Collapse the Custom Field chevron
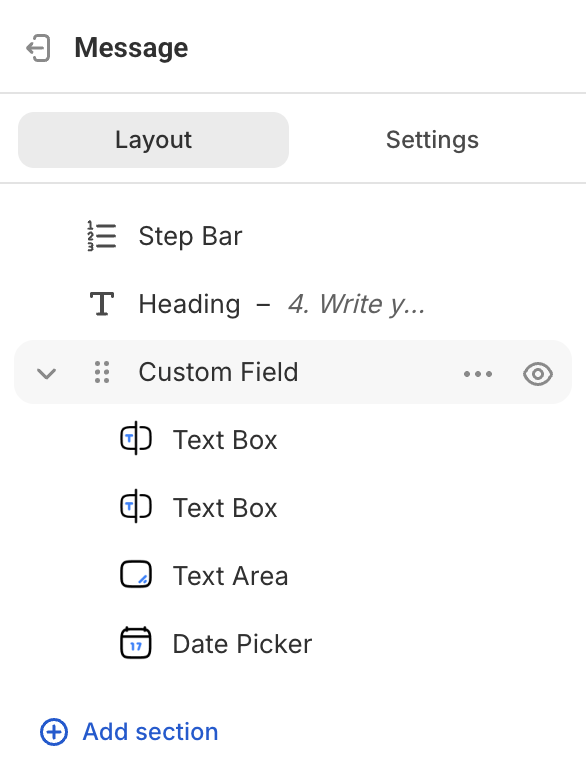The image size is (586, 768). click(47, 374)
